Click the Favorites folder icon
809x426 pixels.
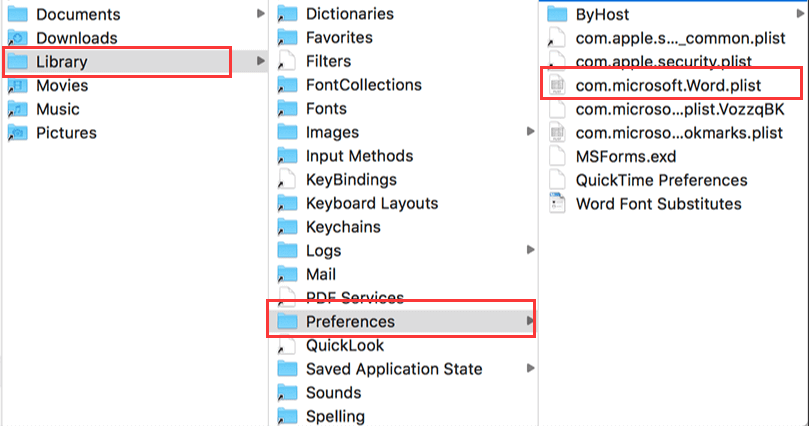point(287,37)
